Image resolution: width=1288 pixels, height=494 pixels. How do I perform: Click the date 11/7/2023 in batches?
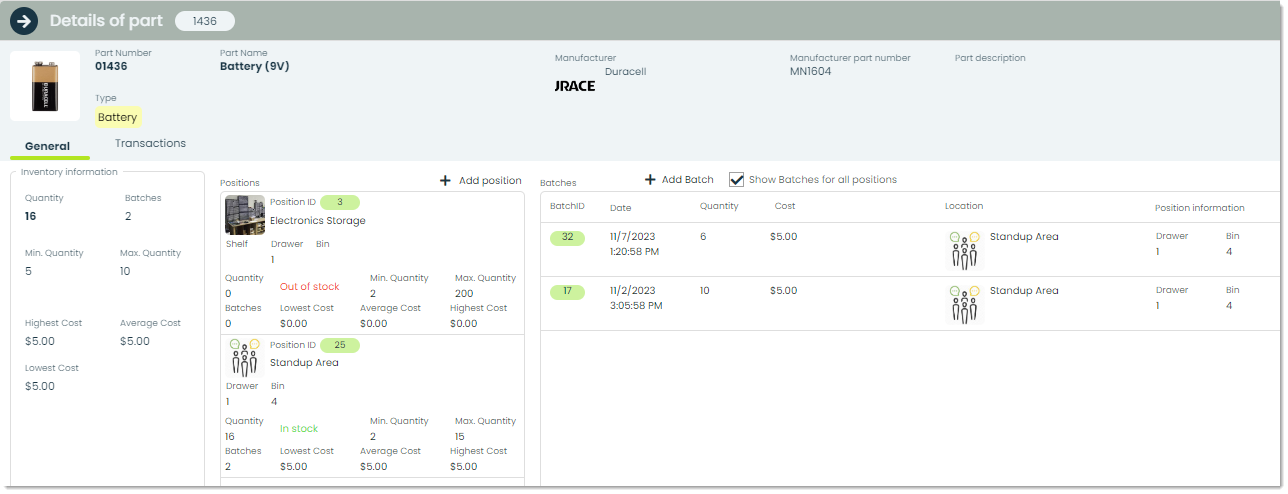(x=630, y=237)
